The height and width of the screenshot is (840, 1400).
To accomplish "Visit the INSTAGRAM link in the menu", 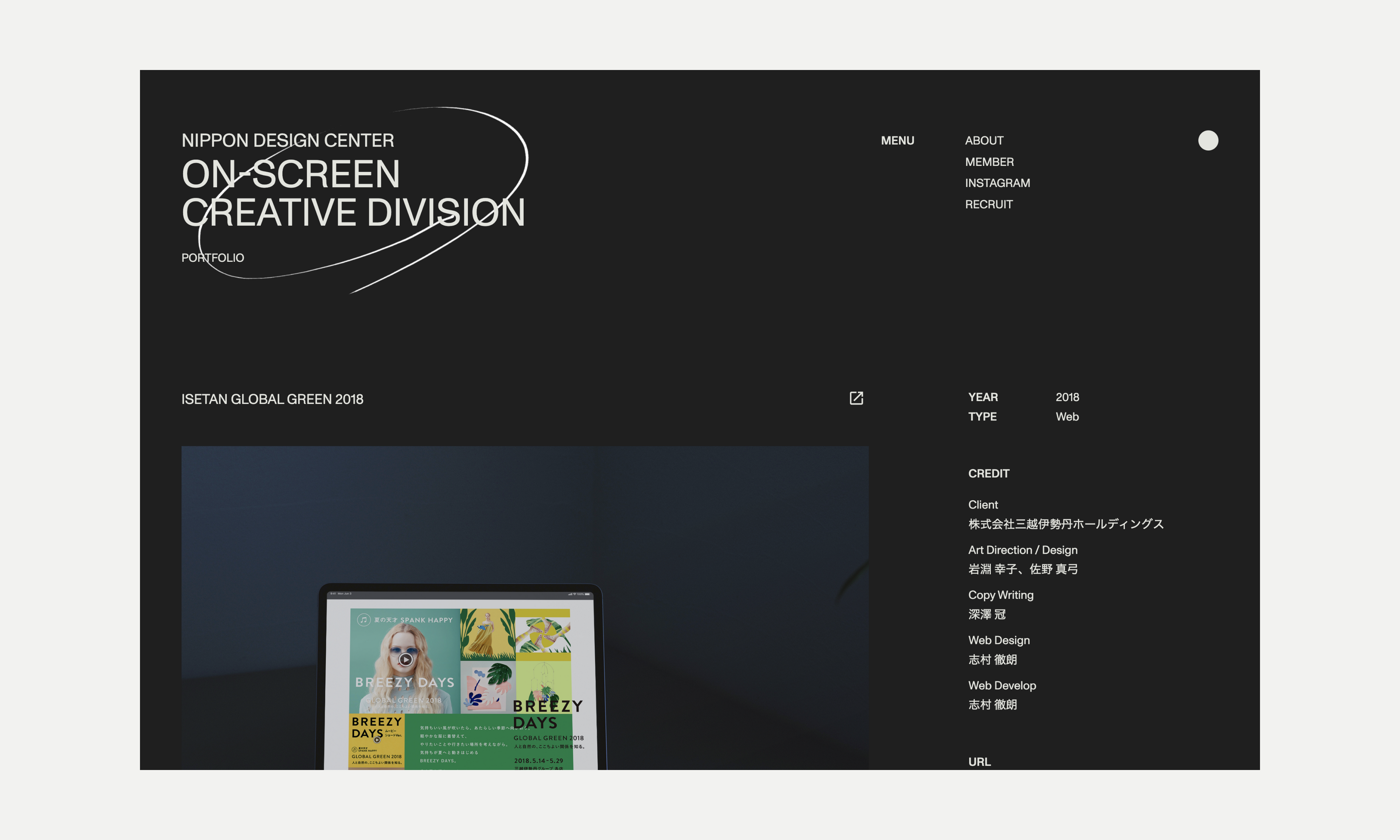I will [x=997, y=183].
